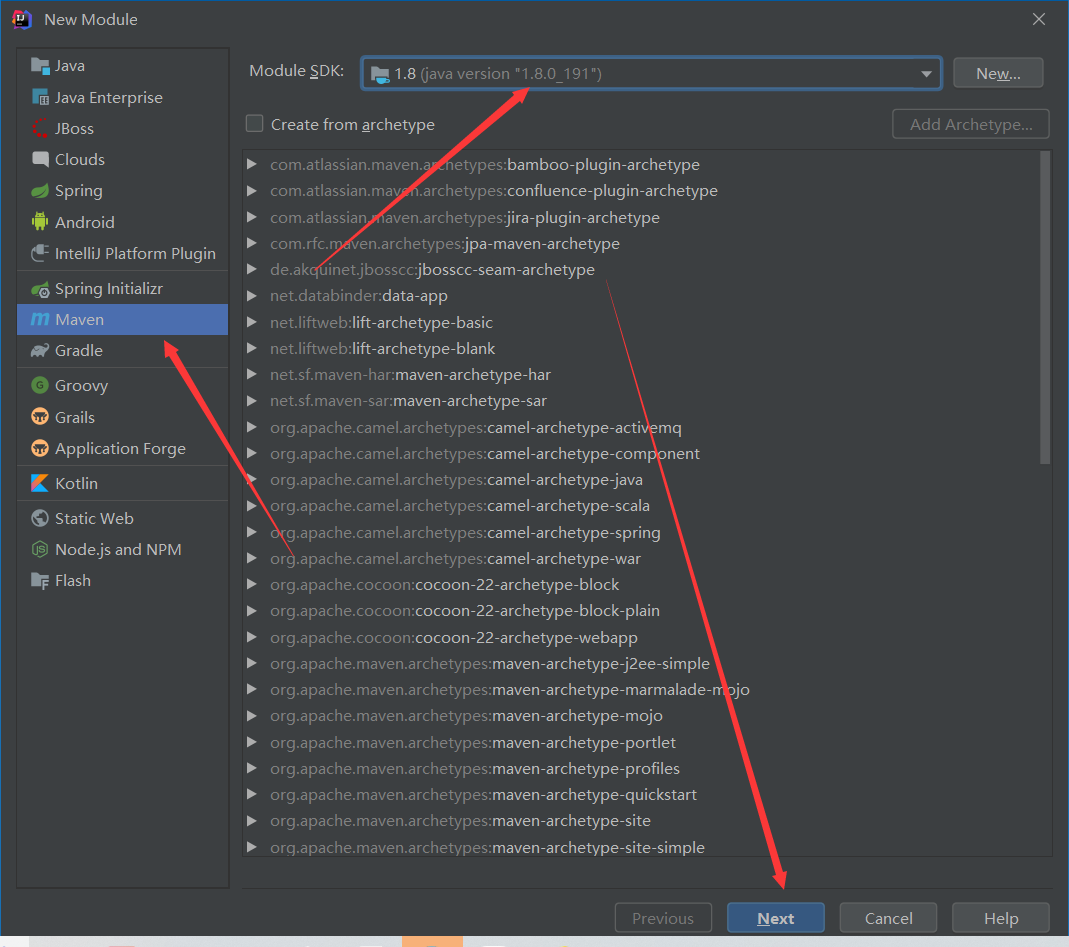Click the SDK folder icon in combo box
The width and height of the screenshot is (1069, 947).
380,74
